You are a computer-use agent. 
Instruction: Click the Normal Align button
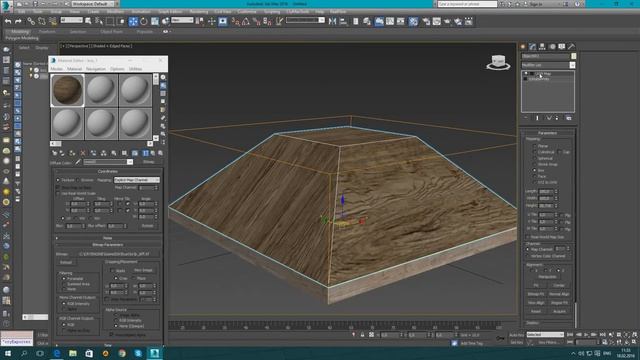(x=559, y=294)
